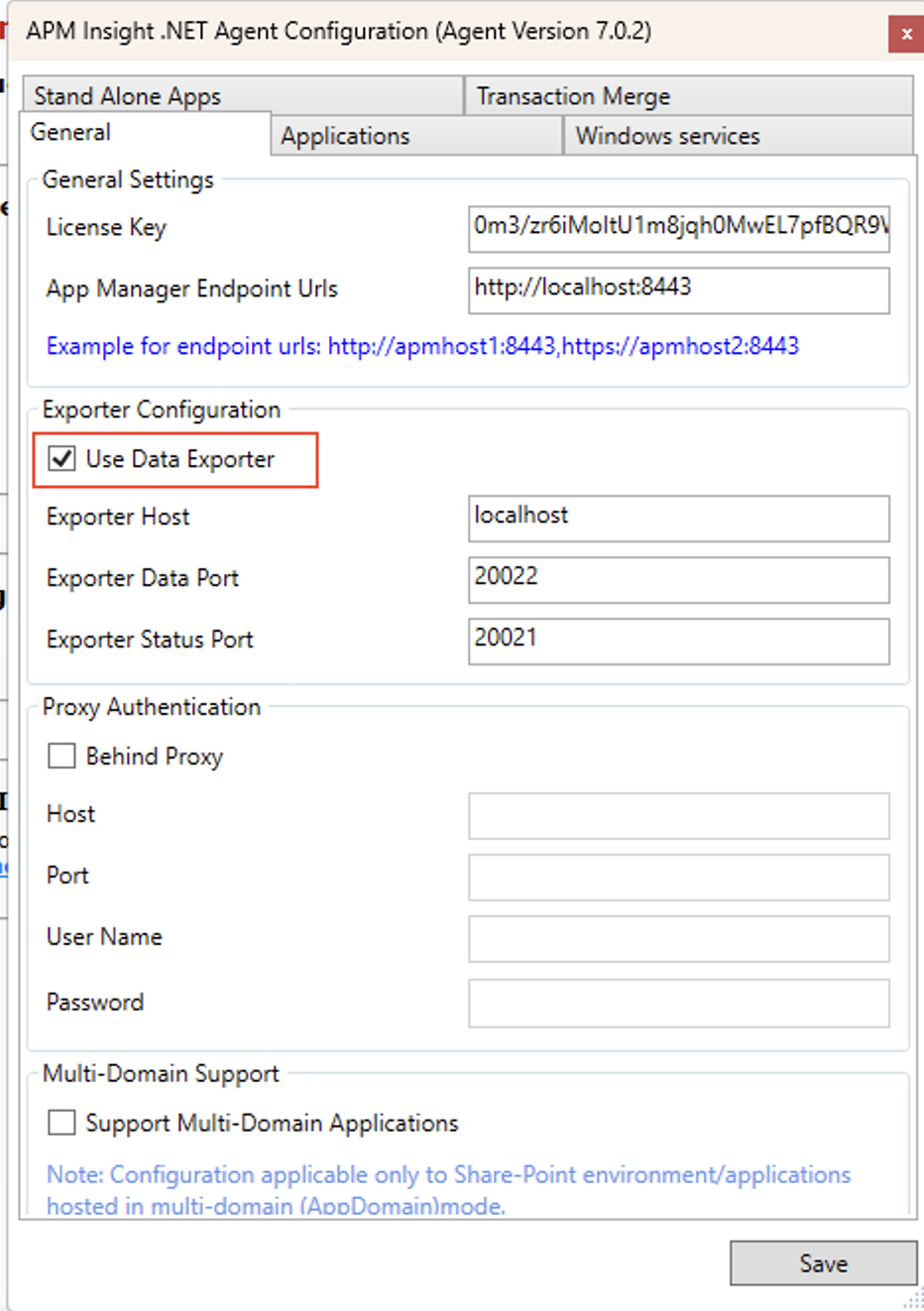924x1311 pixels.
Task: Click the Exporter Data Port label
Action: pyautogui.click(x=143, y=578)
